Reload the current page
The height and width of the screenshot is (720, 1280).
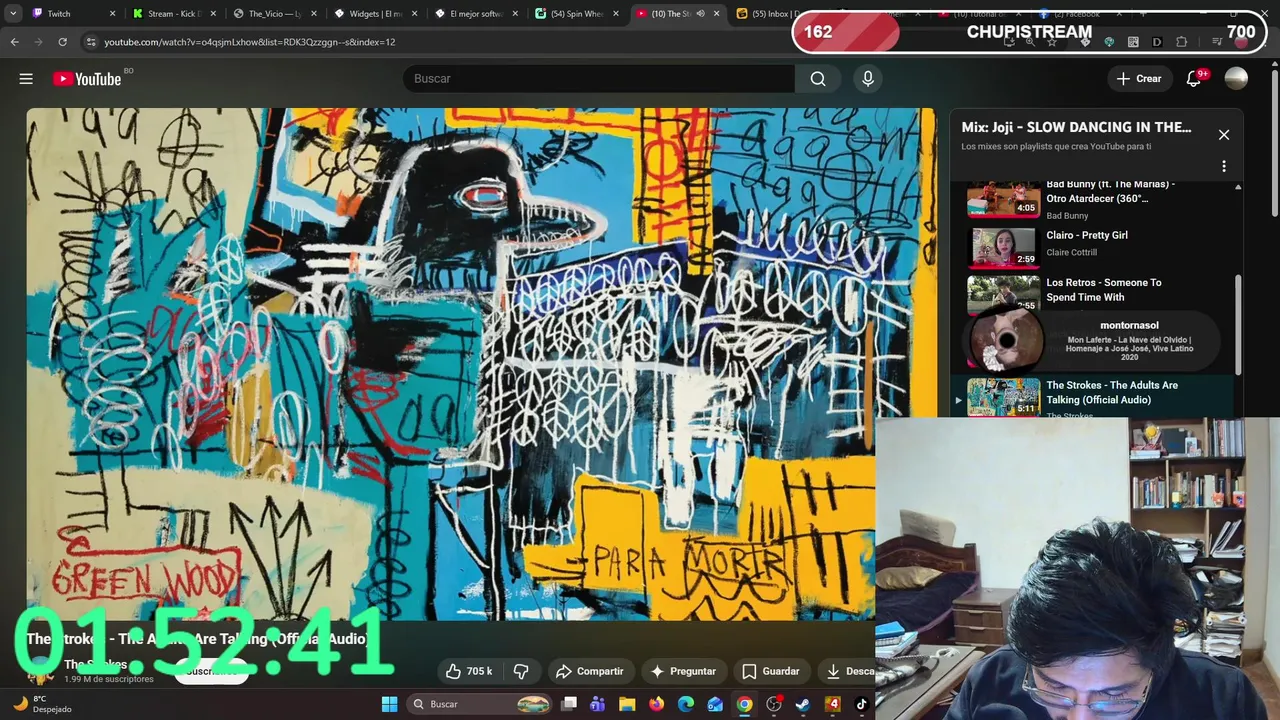click(62, 42)
